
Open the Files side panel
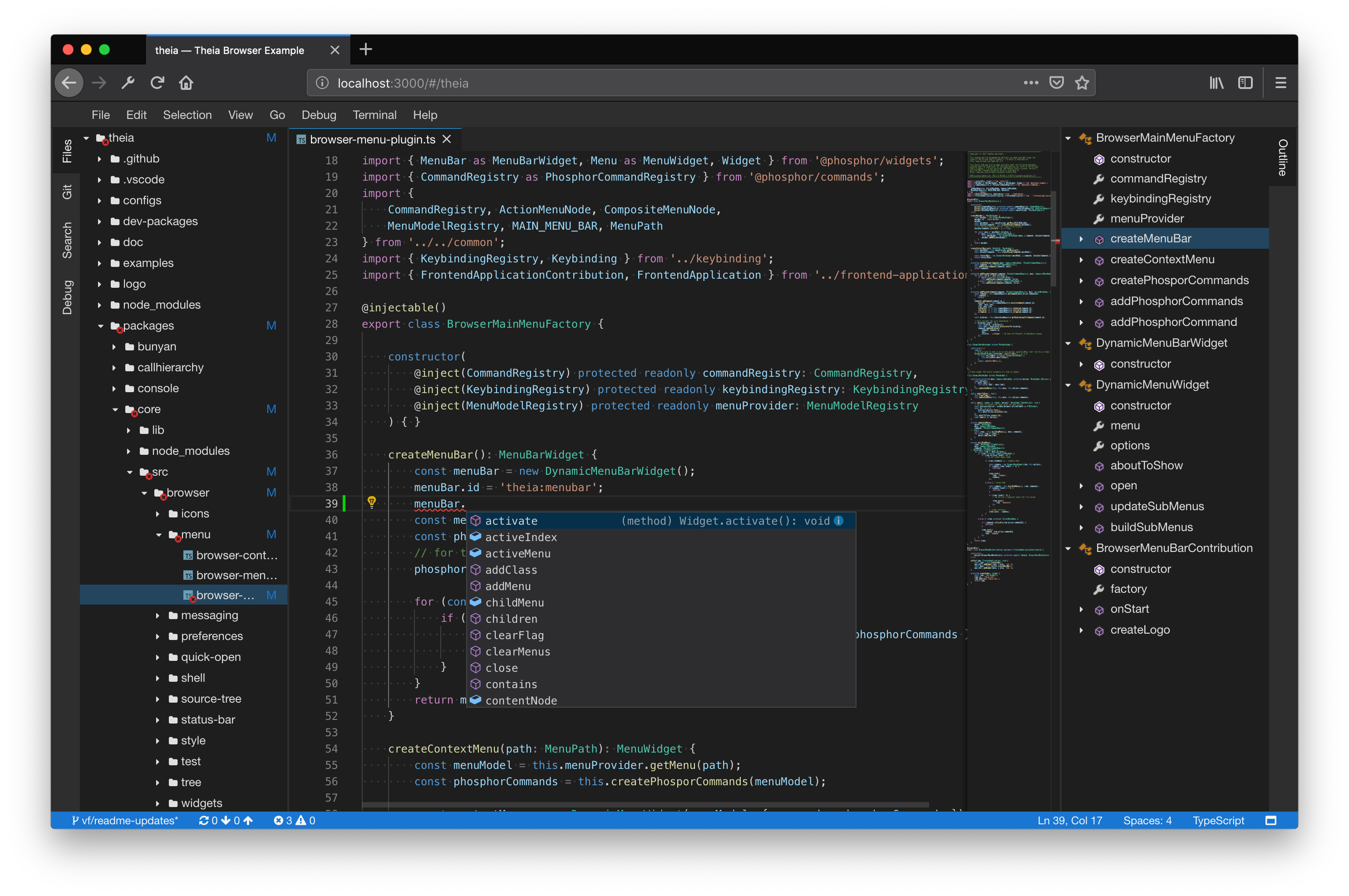[x=66, y=151]
